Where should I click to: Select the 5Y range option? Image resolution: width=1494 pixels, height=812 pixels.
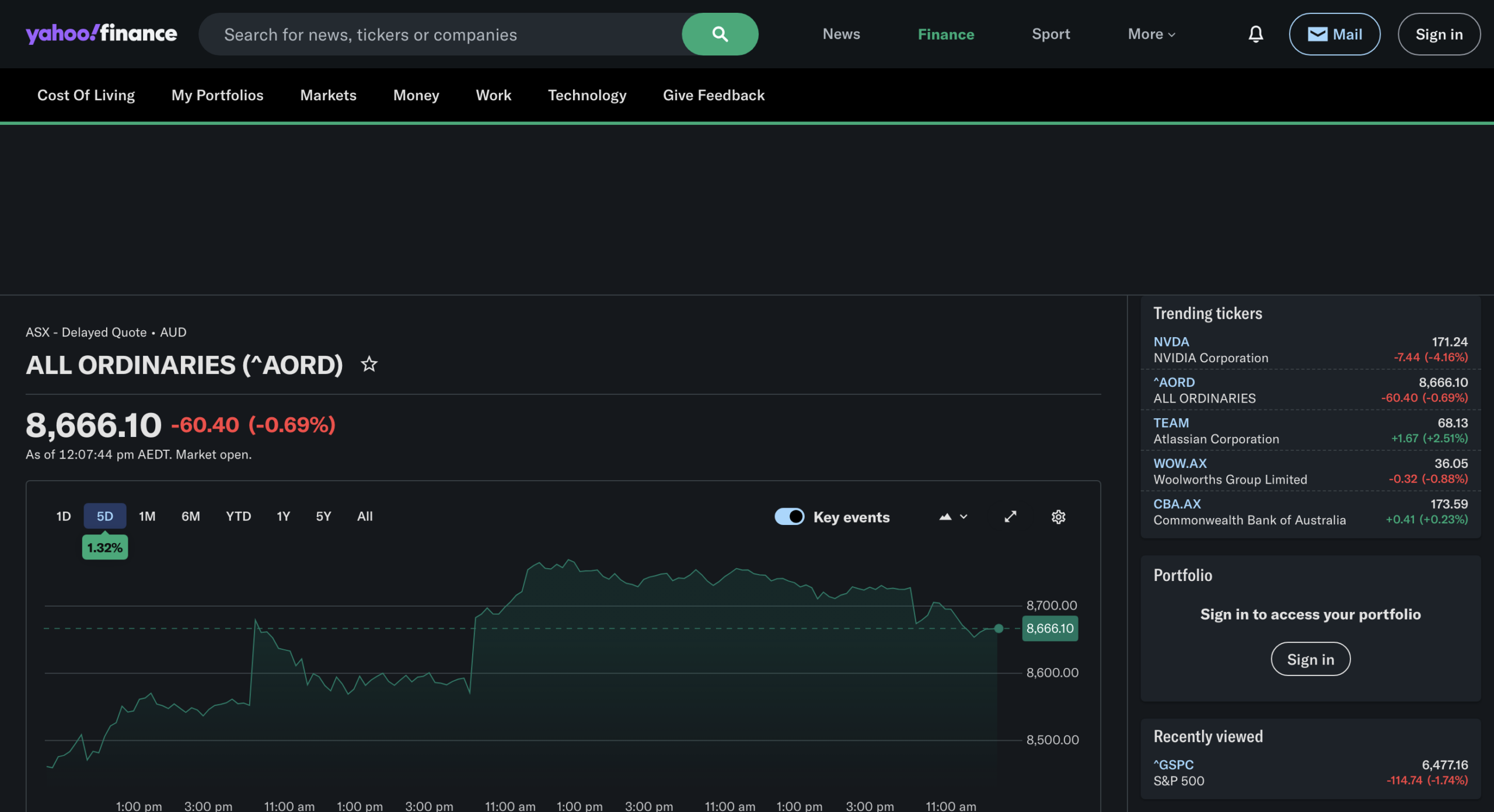(x=323, y=516)
